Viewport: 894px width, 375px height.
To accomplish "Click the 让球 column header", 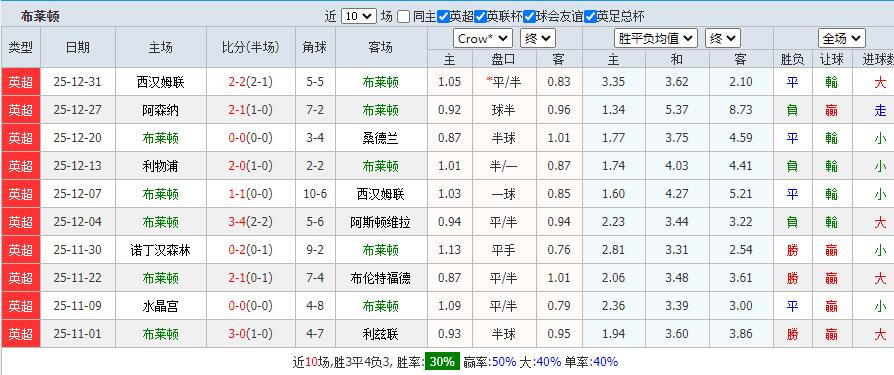I will click(832, 59).
